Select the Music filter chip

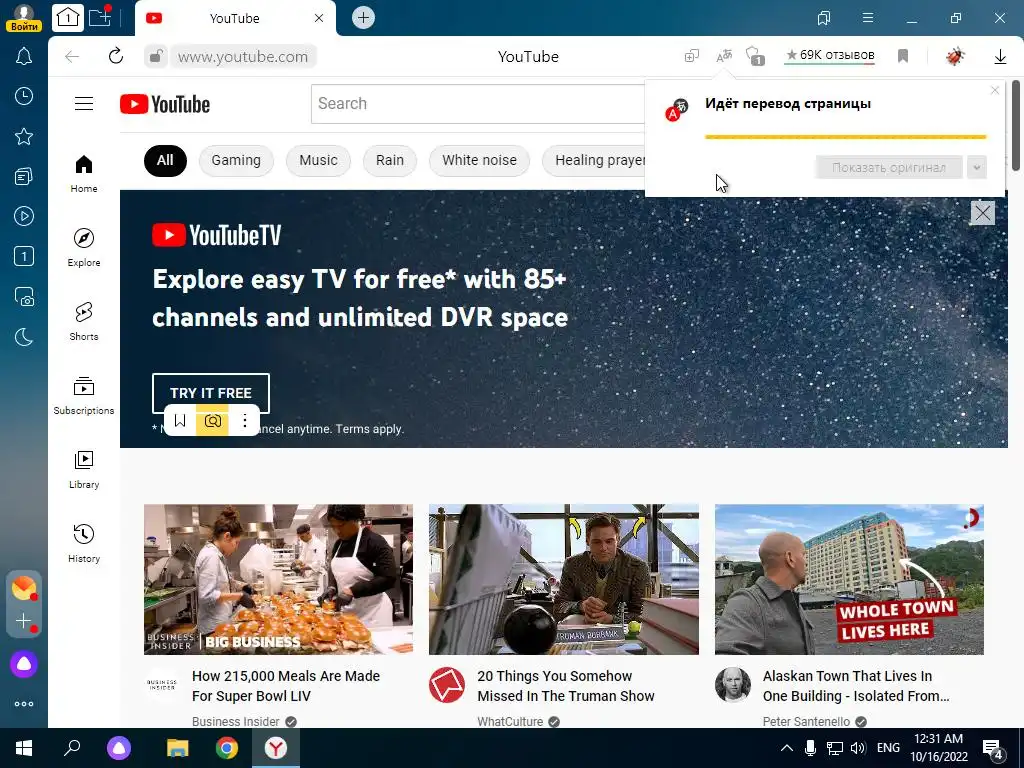[318, 161]
